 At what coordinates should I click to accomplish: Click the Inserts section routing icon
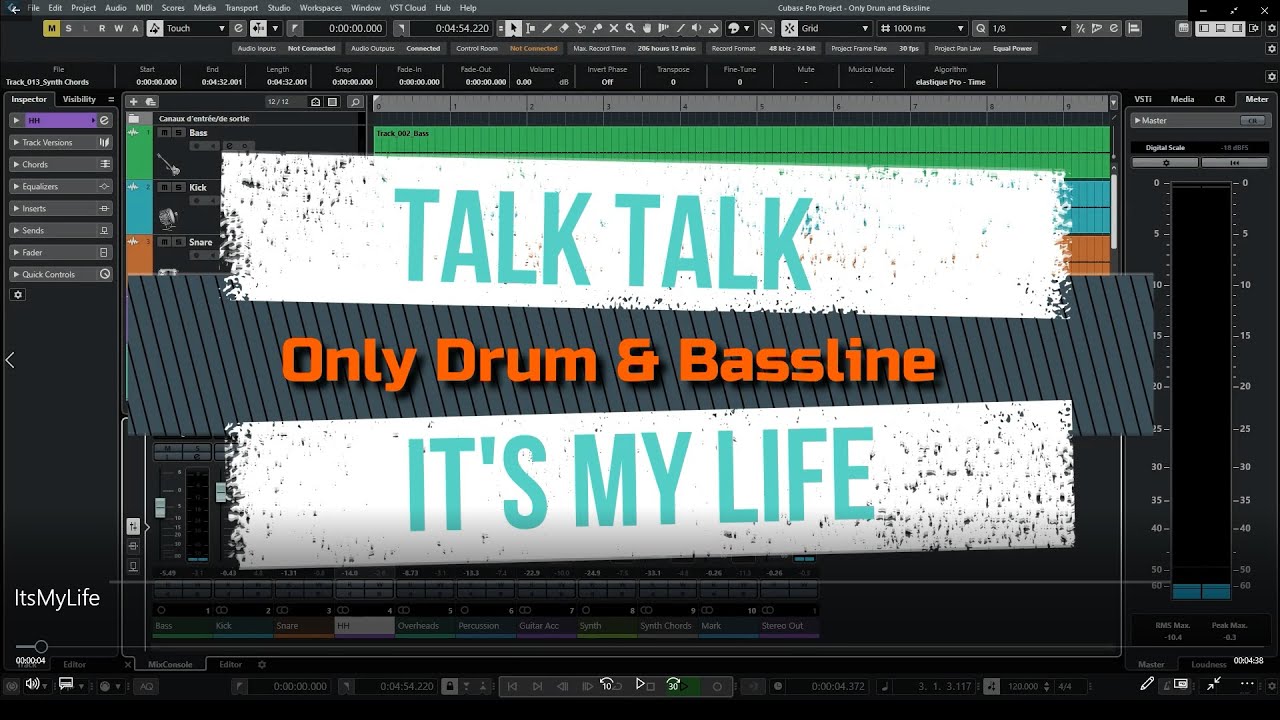(104, 208)
